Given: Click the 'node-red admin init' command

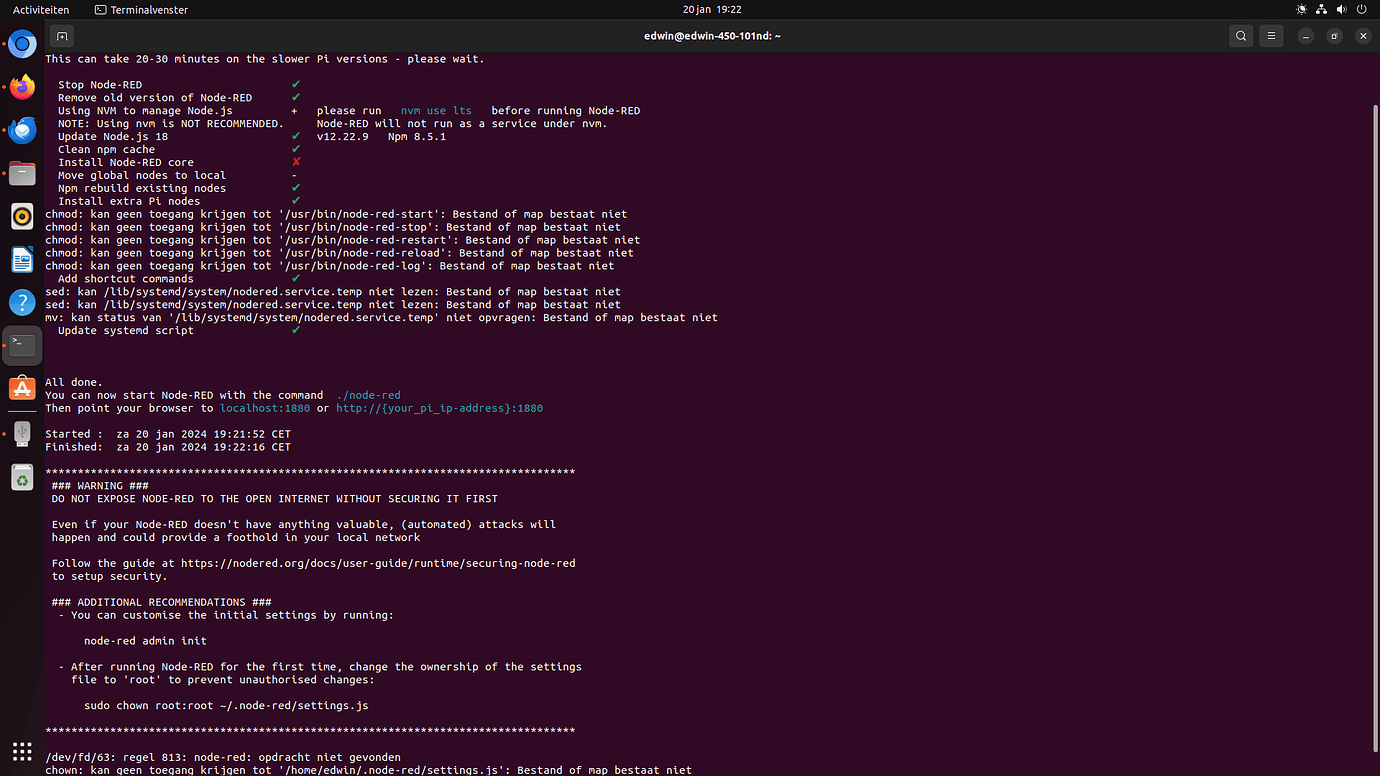Looking at the screenshot, I should tap(146, 641).
